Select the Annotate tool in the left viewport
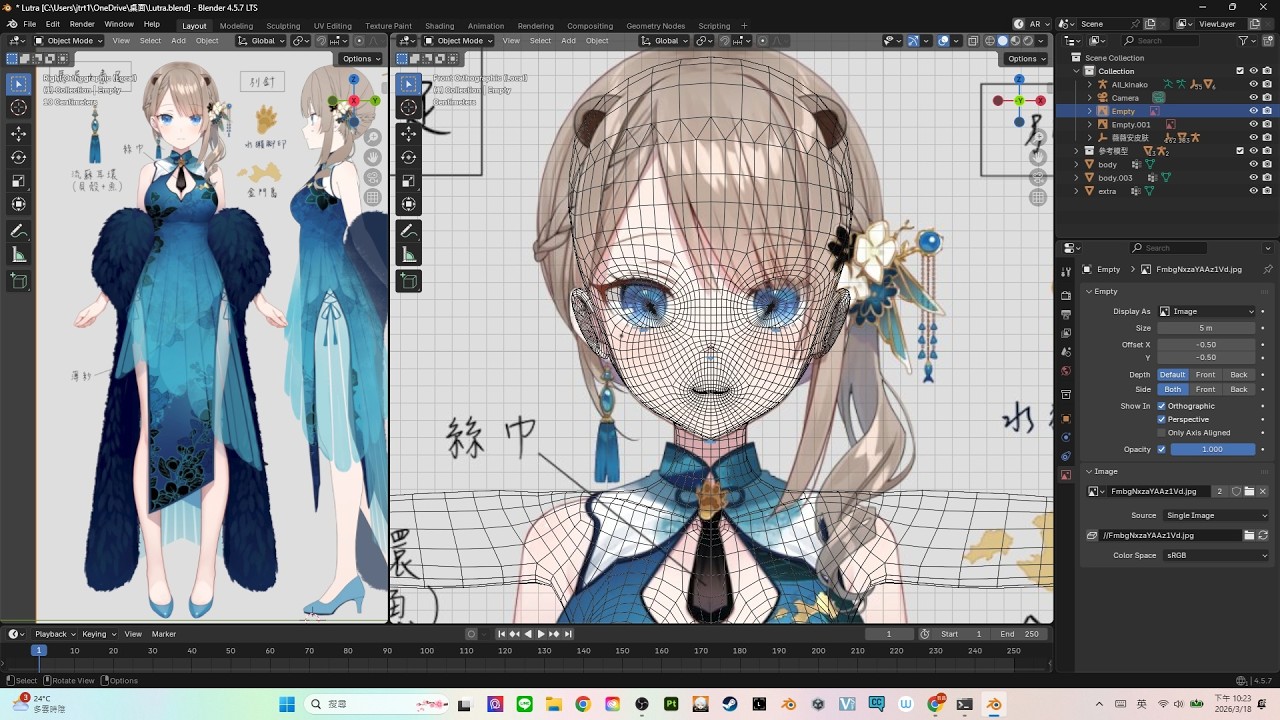The width and height of the screenshot is (1280, 720). pyautogui.click(x=18, y=231)
